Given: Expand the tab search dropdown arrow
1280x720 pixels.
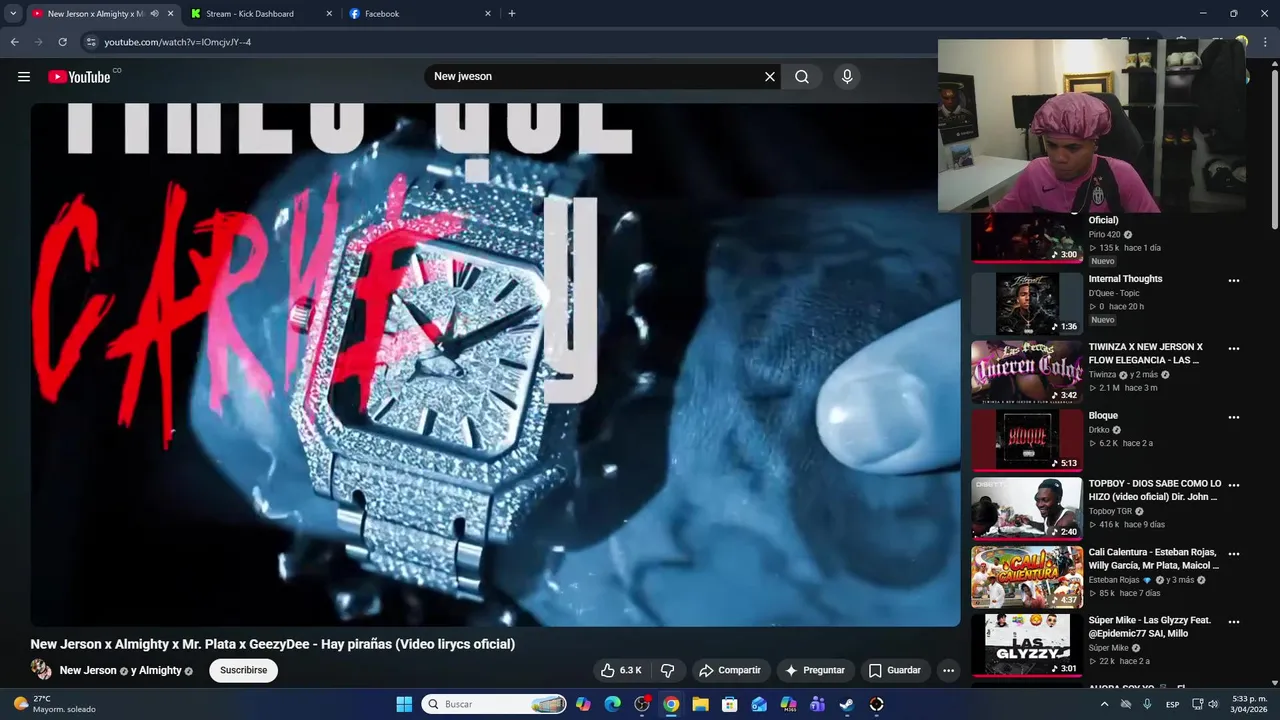Looking at the screenshot, I should tap(13, 14).
